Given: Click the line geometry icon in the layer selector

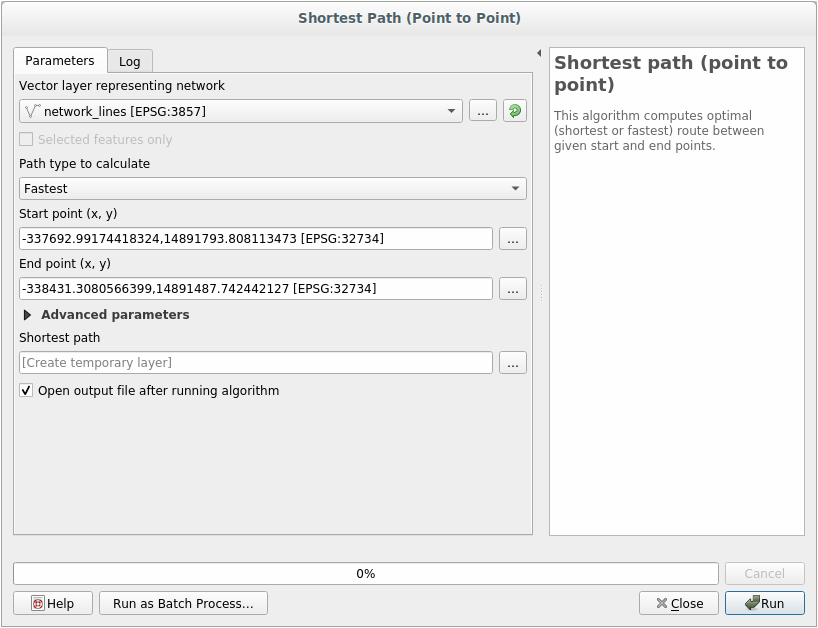Looking at the screenshot, I should tap(31, 110).
